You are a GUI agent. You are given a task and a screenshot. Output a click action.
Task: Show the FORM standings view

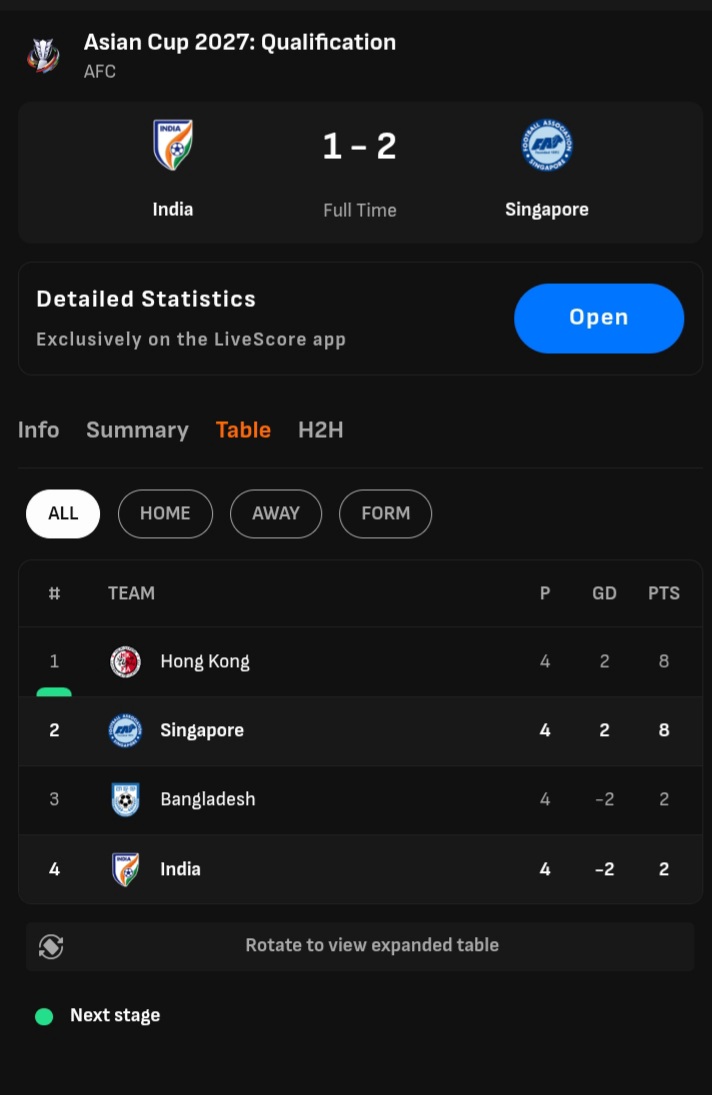tap(385, 513)
